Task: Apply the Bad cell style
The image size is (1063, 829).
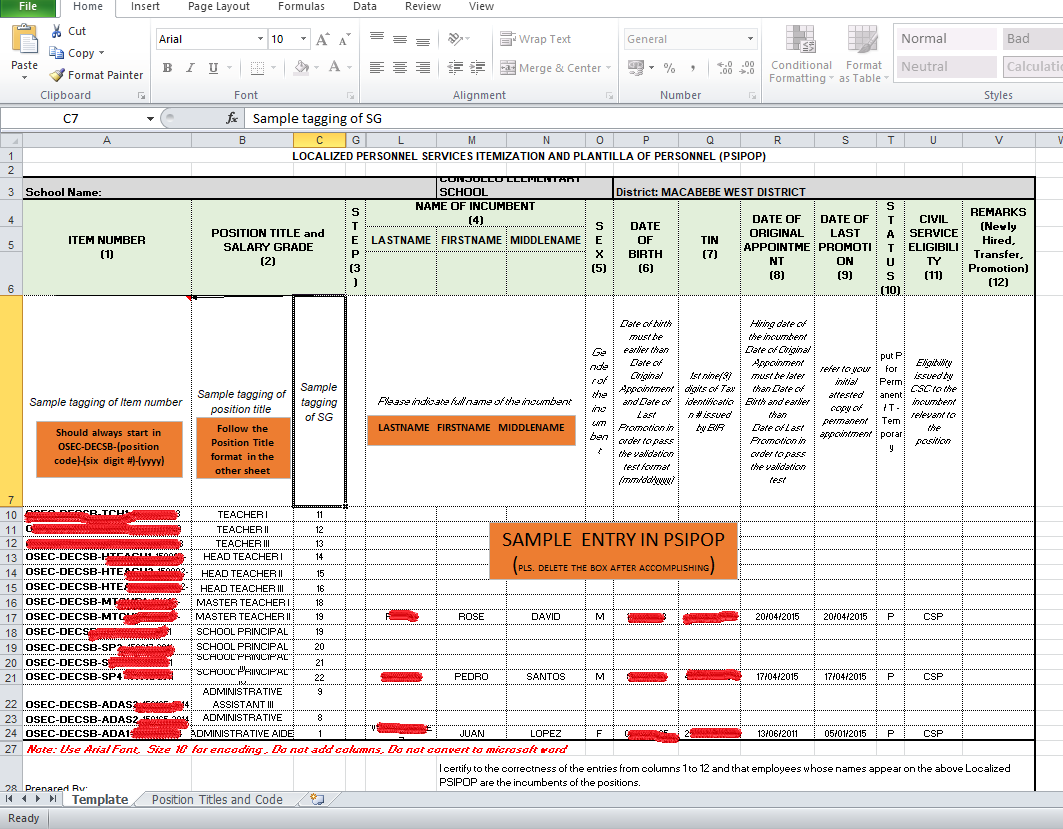Action: pyautogui.click(x=1032, y=39)
